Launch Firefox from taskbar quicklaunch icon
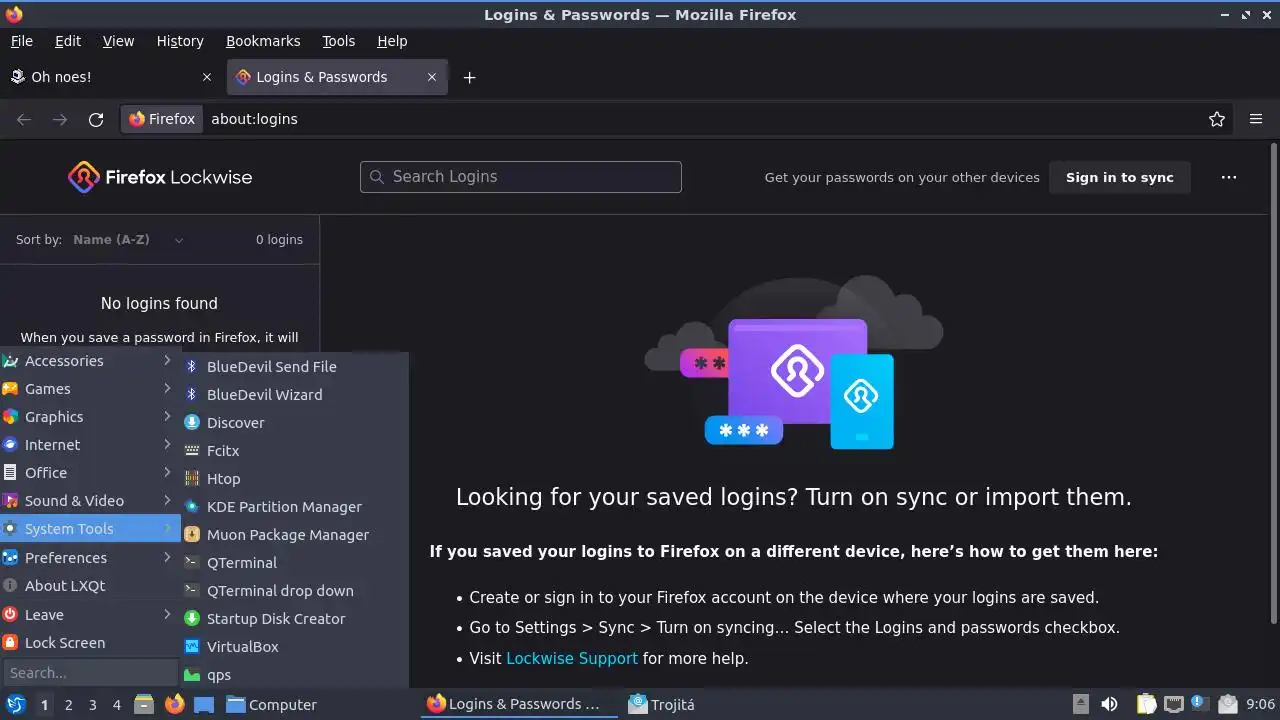Viewport: 1280px width, 720px height. tap(174, 704)
